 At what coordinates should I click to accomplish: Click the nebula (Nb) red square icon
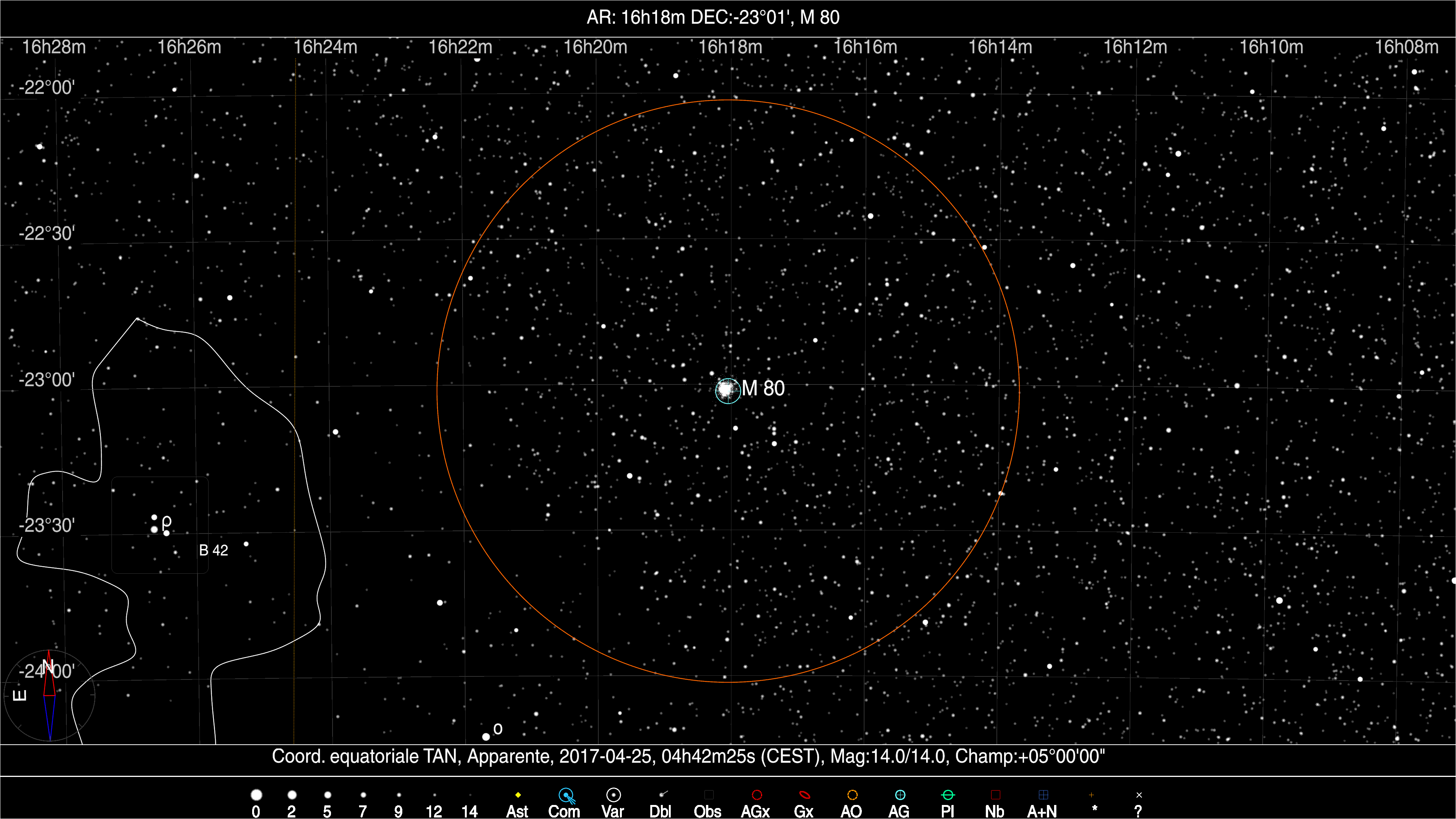click(995, 795)
